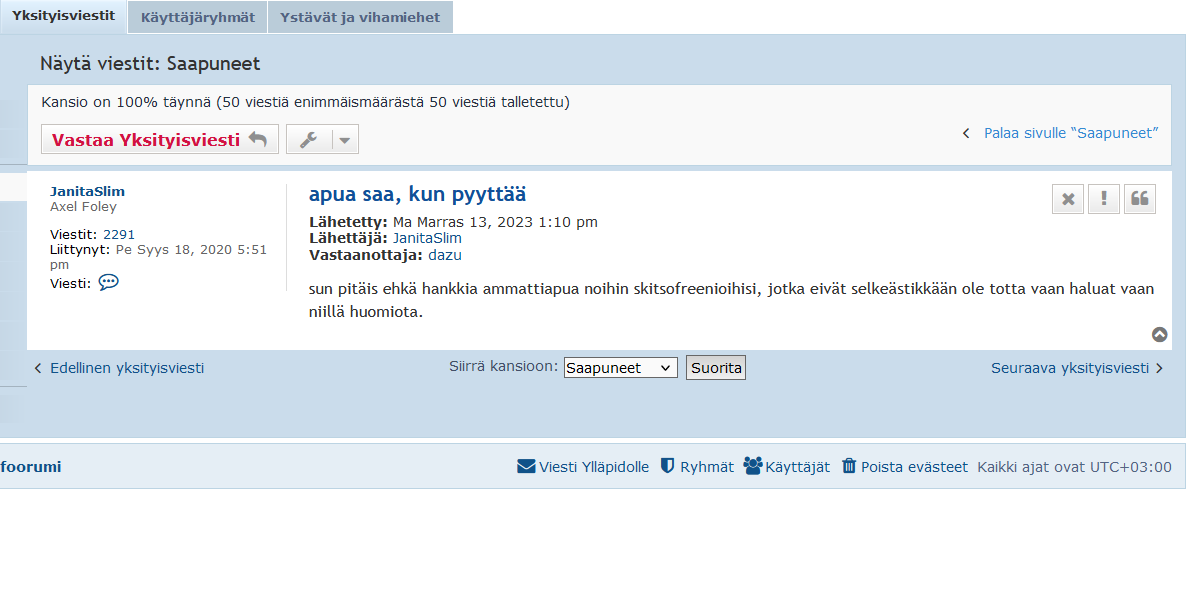1188x599 pixels.
Task: Open Ystävät ja vihamiehet tab
Action: [360, 17]
